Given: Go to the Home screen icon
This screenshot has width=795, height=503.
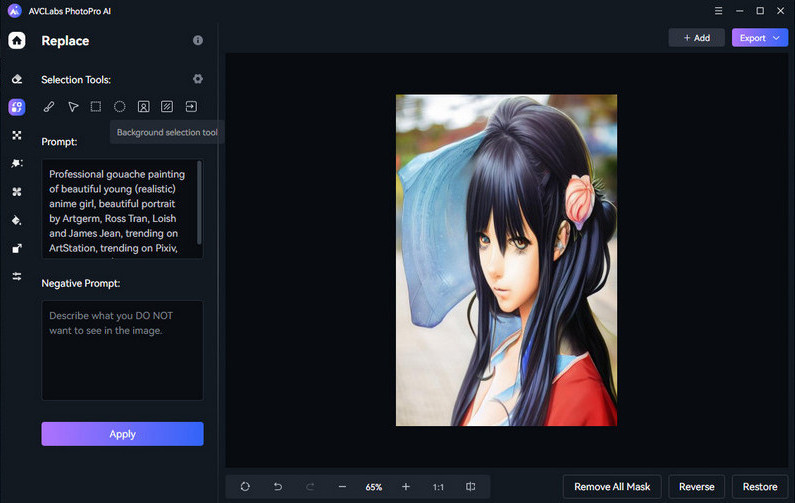Looking at the screenshot, I should tap(17, 41).
